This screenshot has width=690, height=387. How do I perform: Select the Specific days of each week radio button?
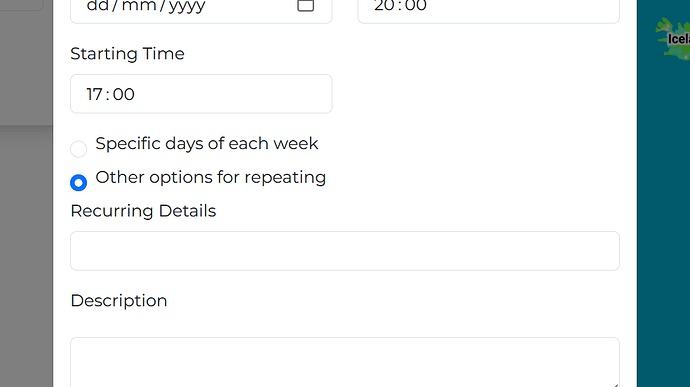tap(78, 149)
